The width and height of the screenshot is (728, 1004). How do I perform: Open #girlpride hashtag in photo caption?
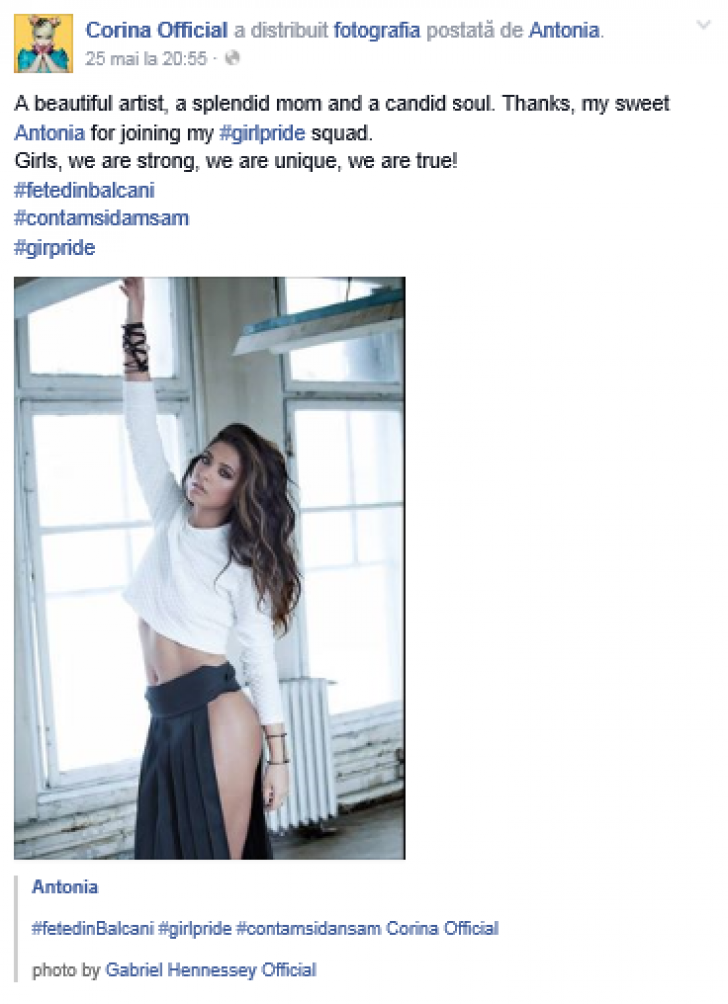click(195, 928)
